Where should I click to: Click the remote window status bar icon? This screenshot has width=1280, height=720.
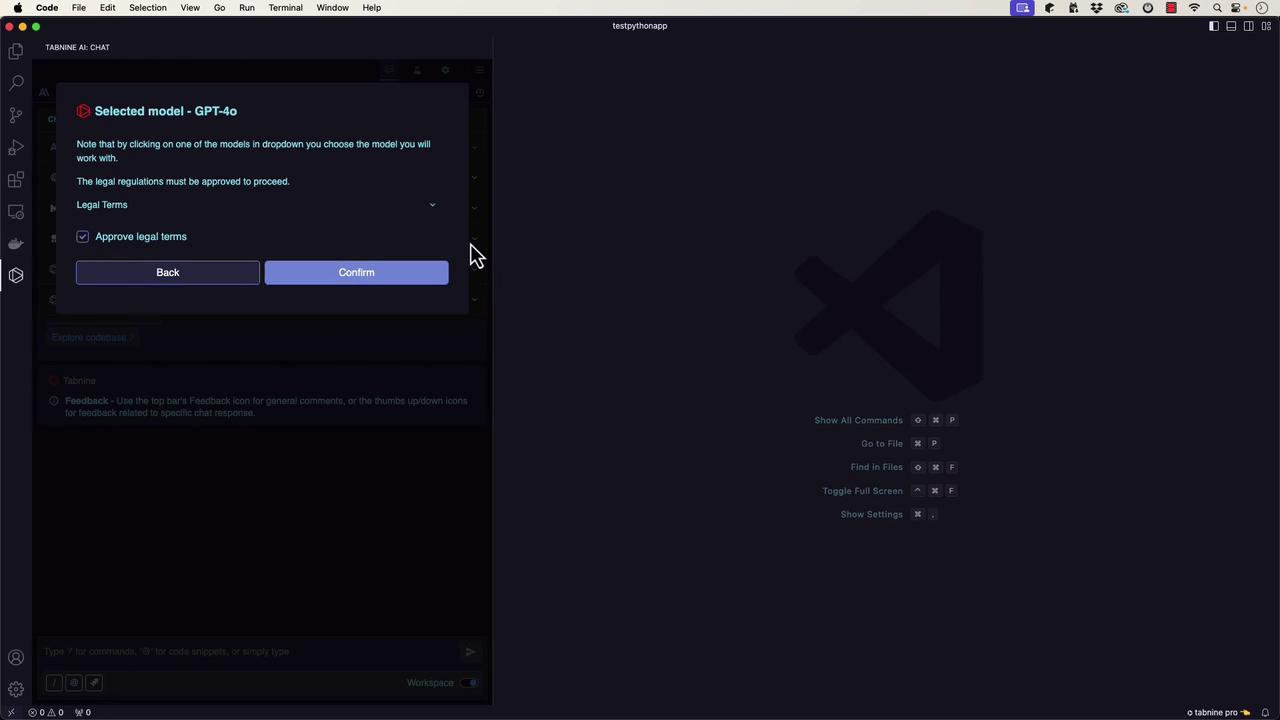click(11, 712)
